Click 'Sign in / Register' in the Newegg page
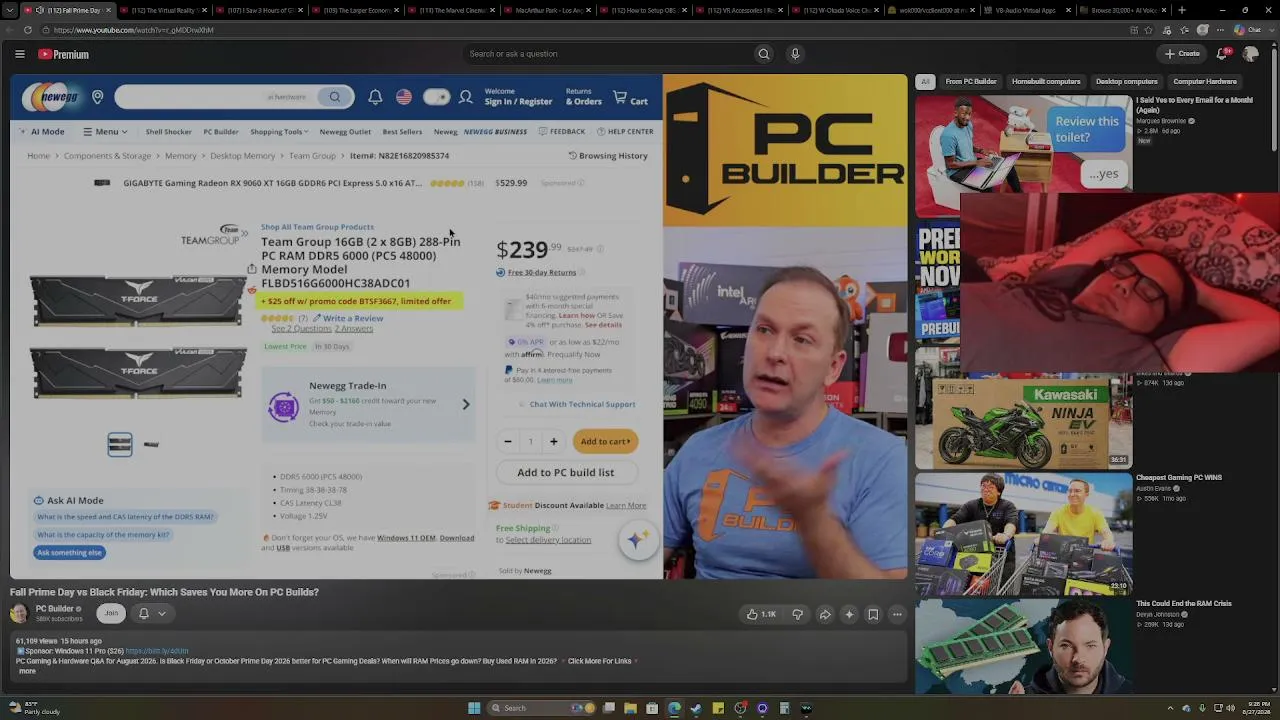This screenshot has width=1280, height=720. click(518, 101)
